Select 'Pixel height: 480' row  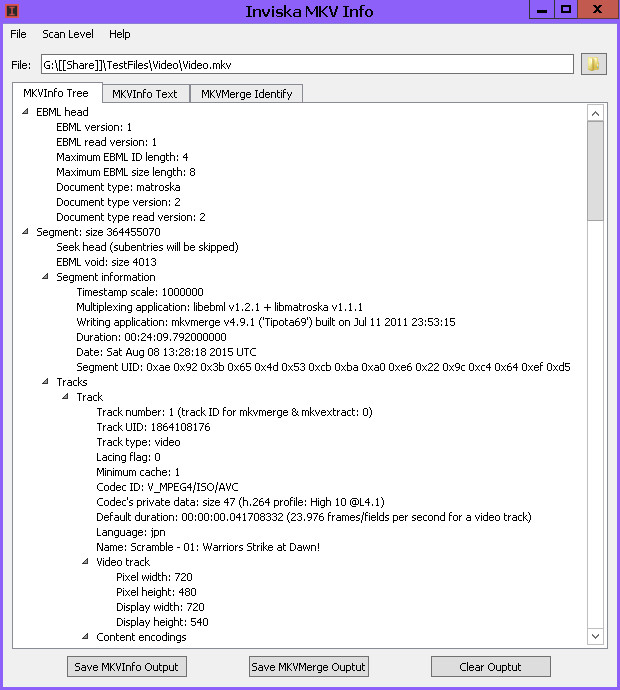(156, 592)
